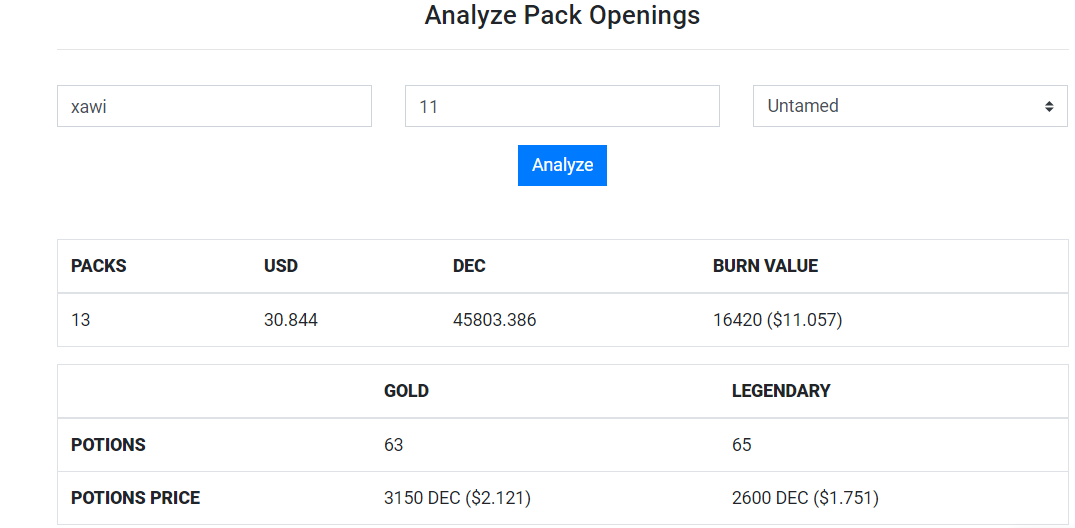Viewport: 1075px width, 528px height.
Task: Click the dropdown arrows on Untamed selector
Action: [x=1049, y=106]
